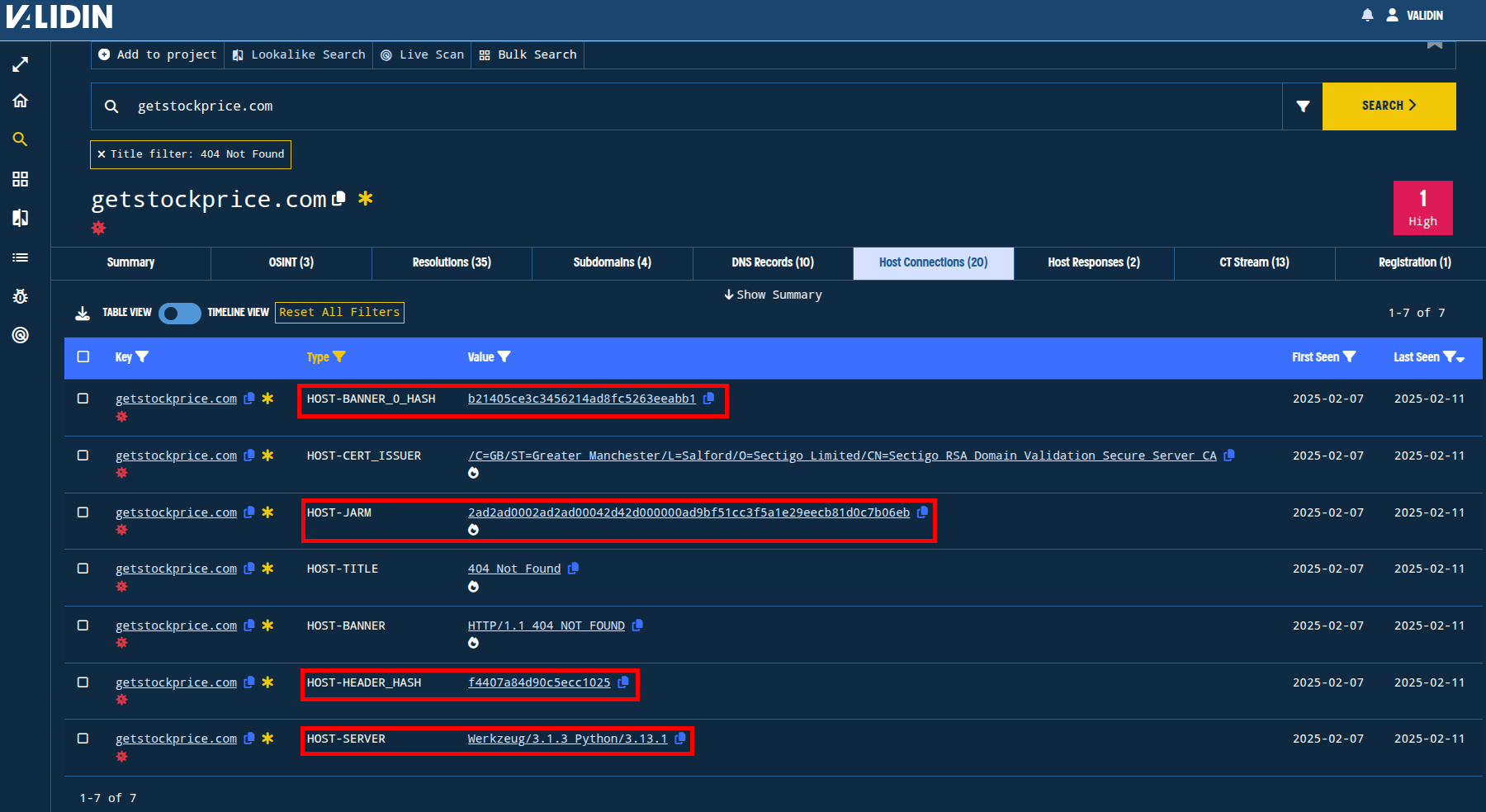Select all rows with header checkbox
Image resolution: width=1486 pixels, height=812 pixels.
pyautogui.click(x=83, y=356)
